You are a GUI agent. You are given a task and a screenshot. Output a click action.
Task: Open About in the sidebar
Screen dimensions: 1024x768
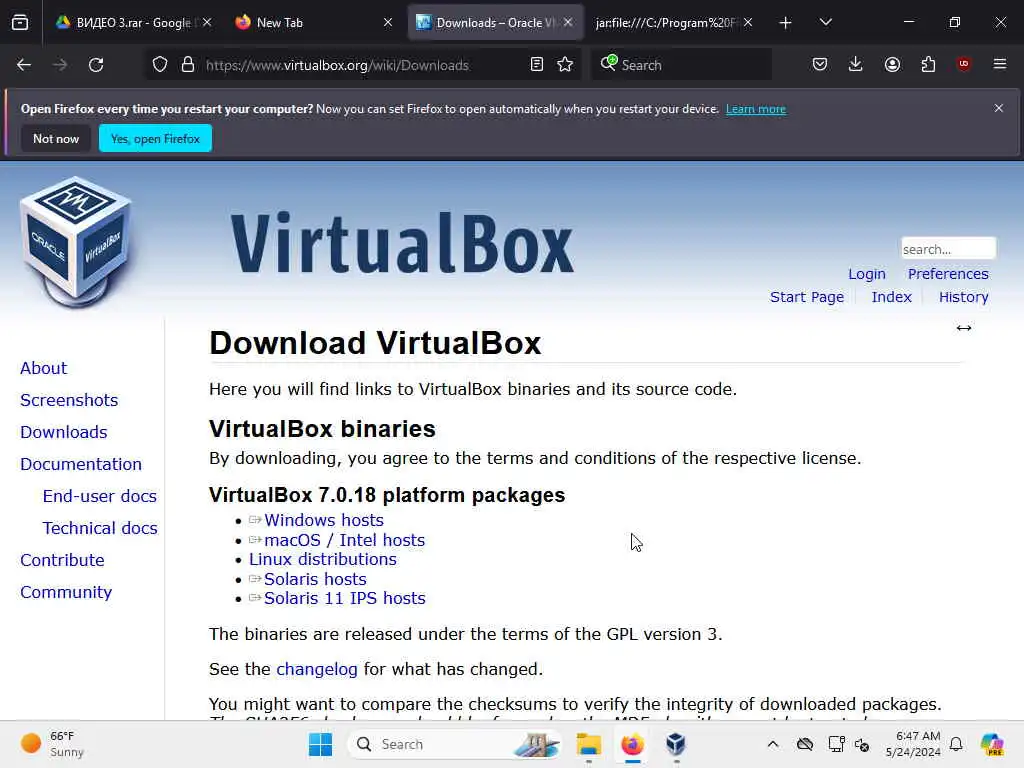(43, 368)
